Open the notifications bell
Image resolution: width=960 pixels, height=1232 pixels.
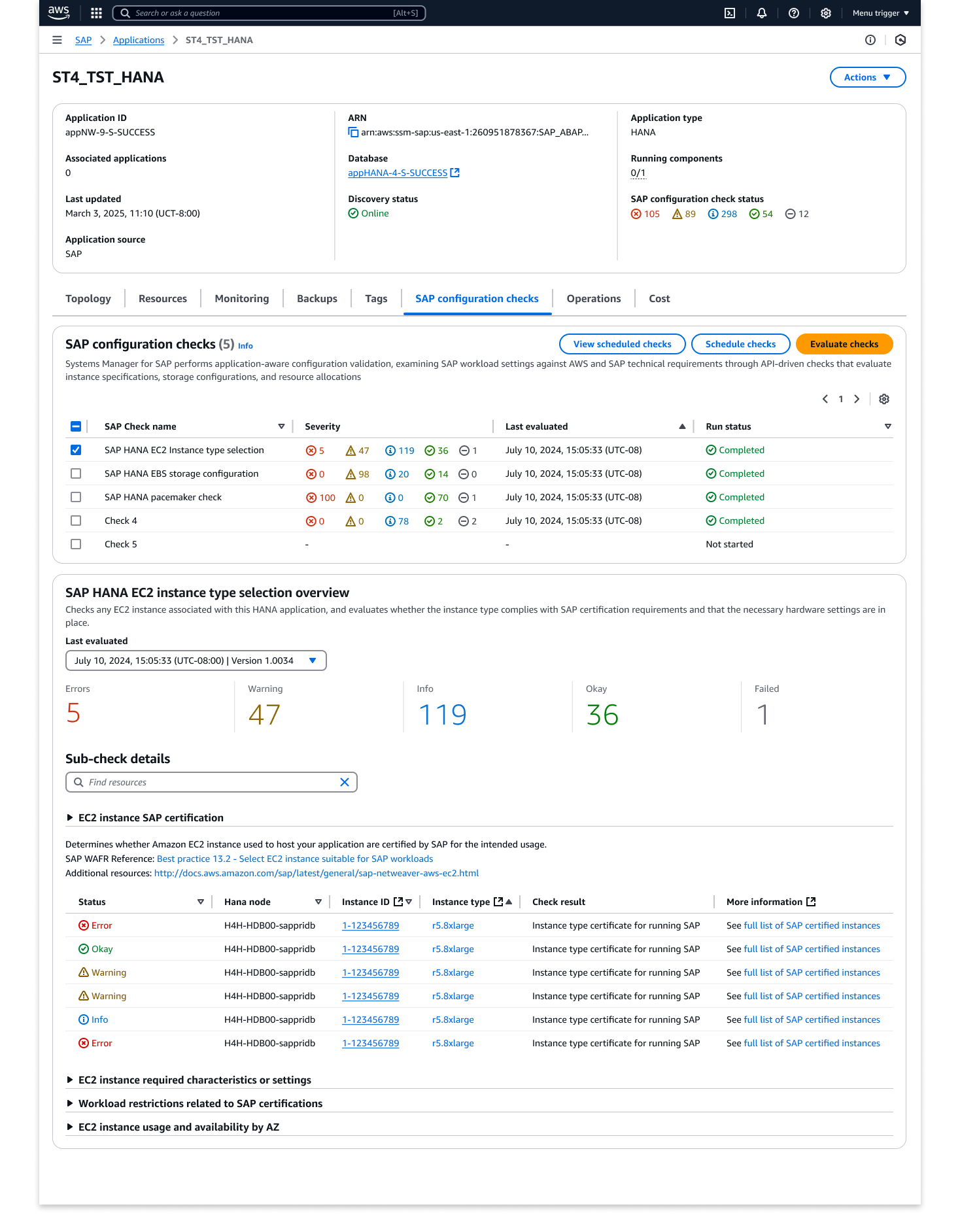762,13
